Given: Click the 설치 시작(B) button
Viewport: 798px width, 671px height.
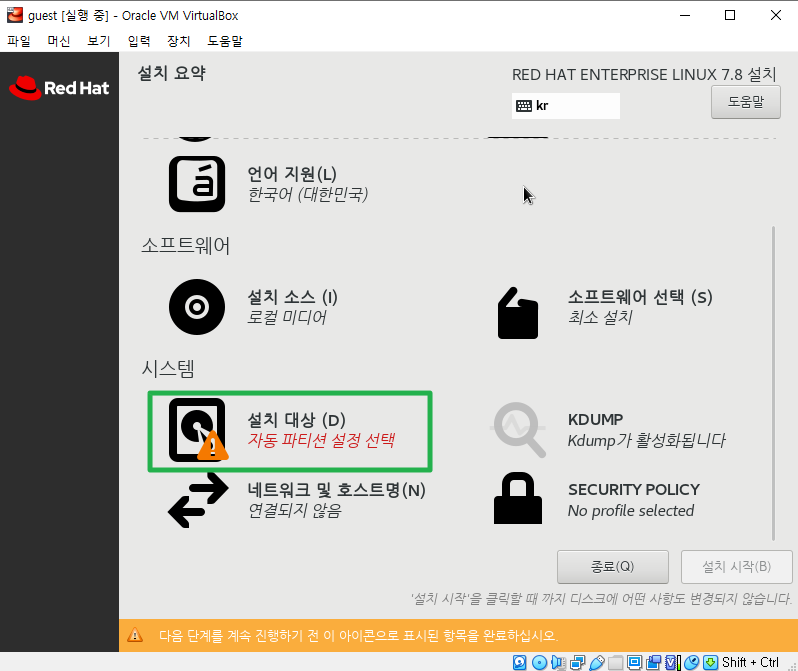Looking at the screenshot, I should (736, 567).
